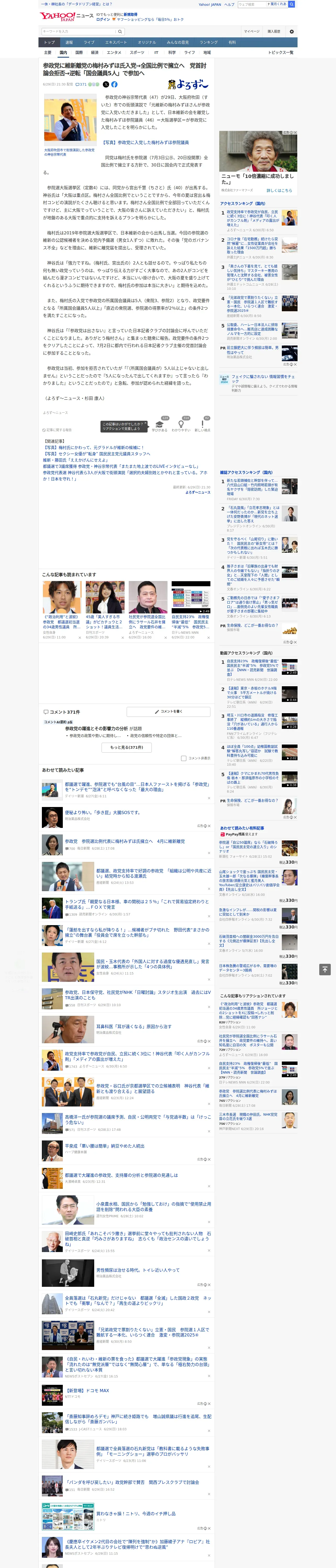
Task: Dismiss the 政治利用で逆転 recommended article card
Action: [x=79, y=637]
